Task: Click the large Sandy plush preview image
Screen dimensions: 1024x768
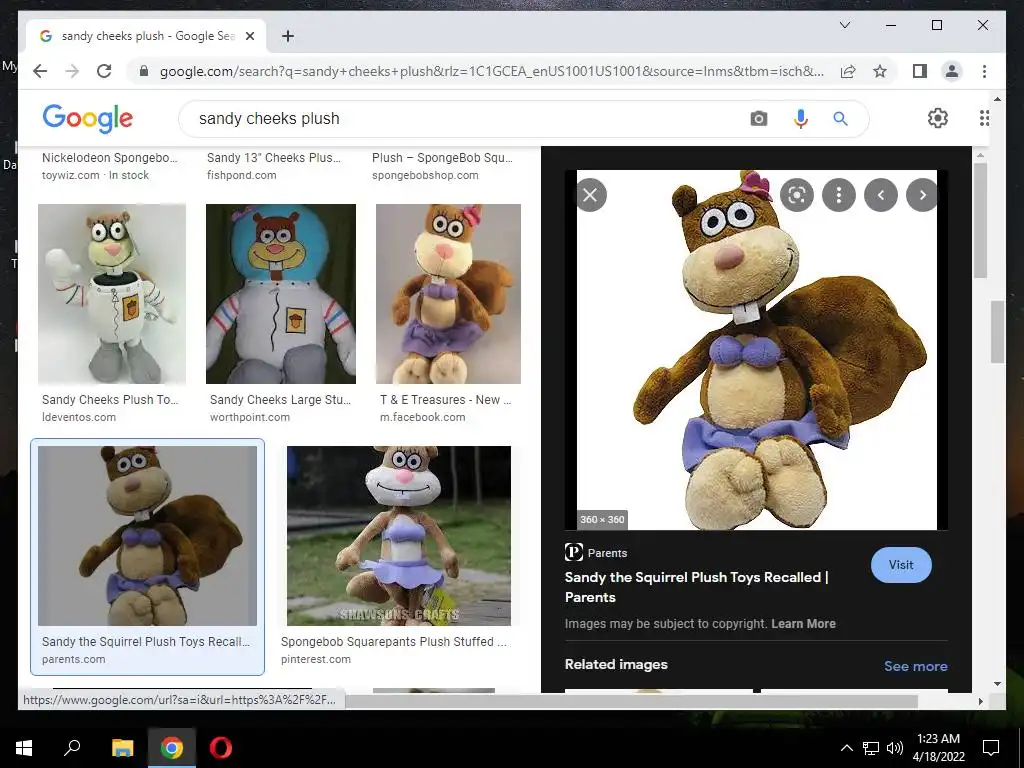Action: (x=756, y=350)
